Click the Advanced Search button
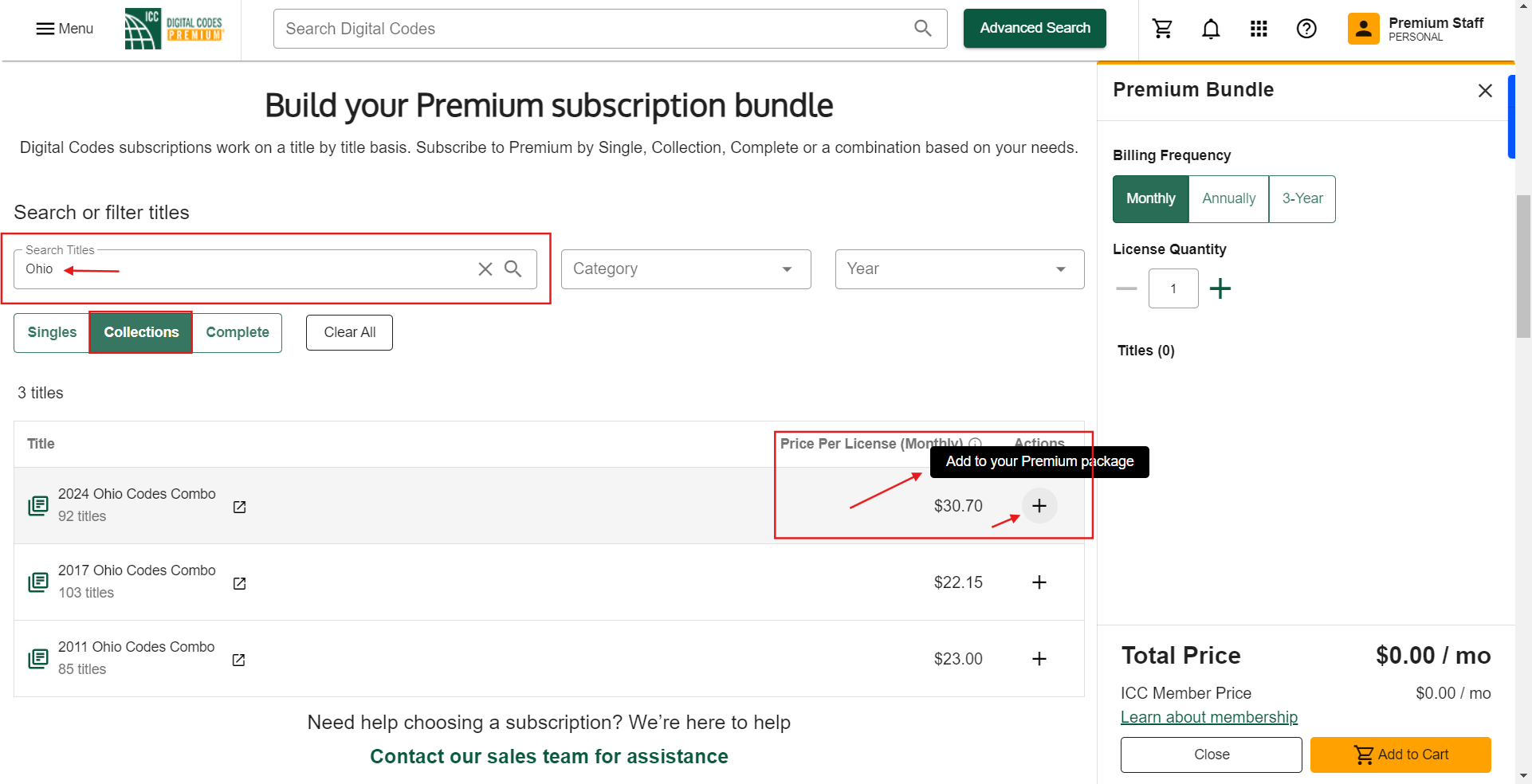 (1035, 29)
